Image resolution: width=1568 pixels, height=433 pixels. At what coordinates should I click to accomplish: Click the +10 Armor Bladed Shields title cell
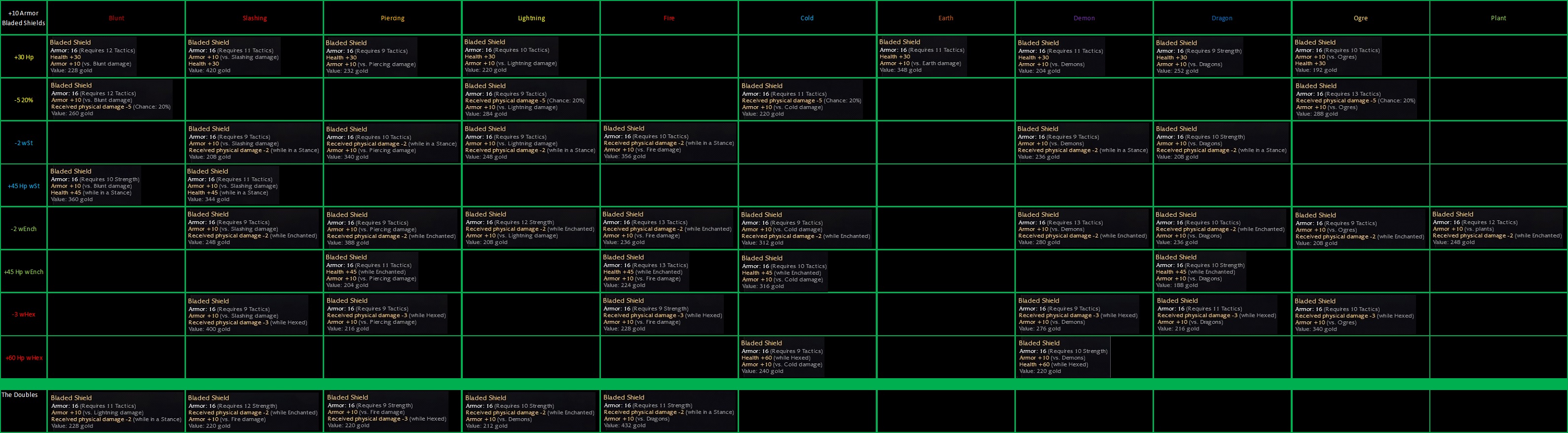(24, 18)
